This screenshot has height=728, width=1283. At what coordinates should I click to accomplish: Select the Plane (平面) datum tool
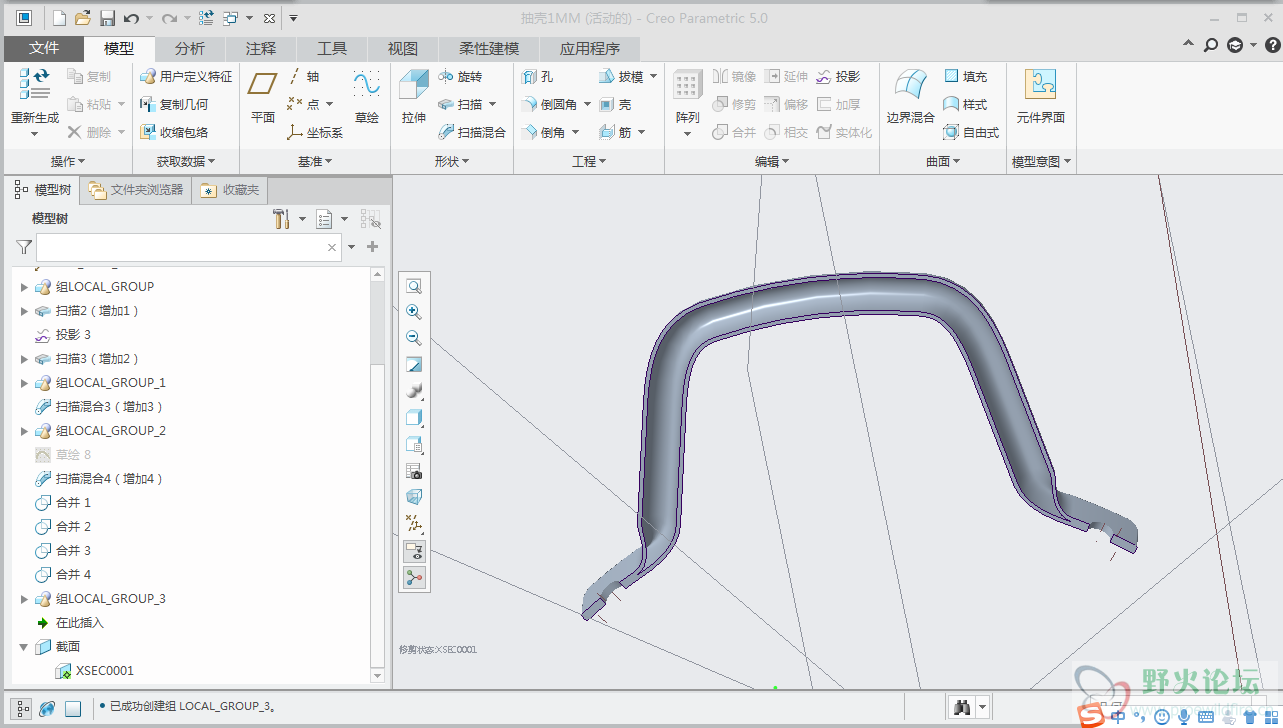(263, 97)
